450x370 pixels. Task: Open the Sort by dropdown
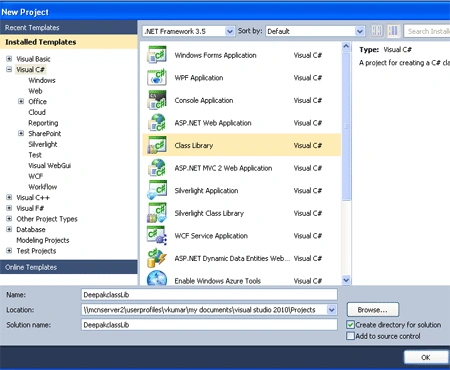tap(360, 31)
